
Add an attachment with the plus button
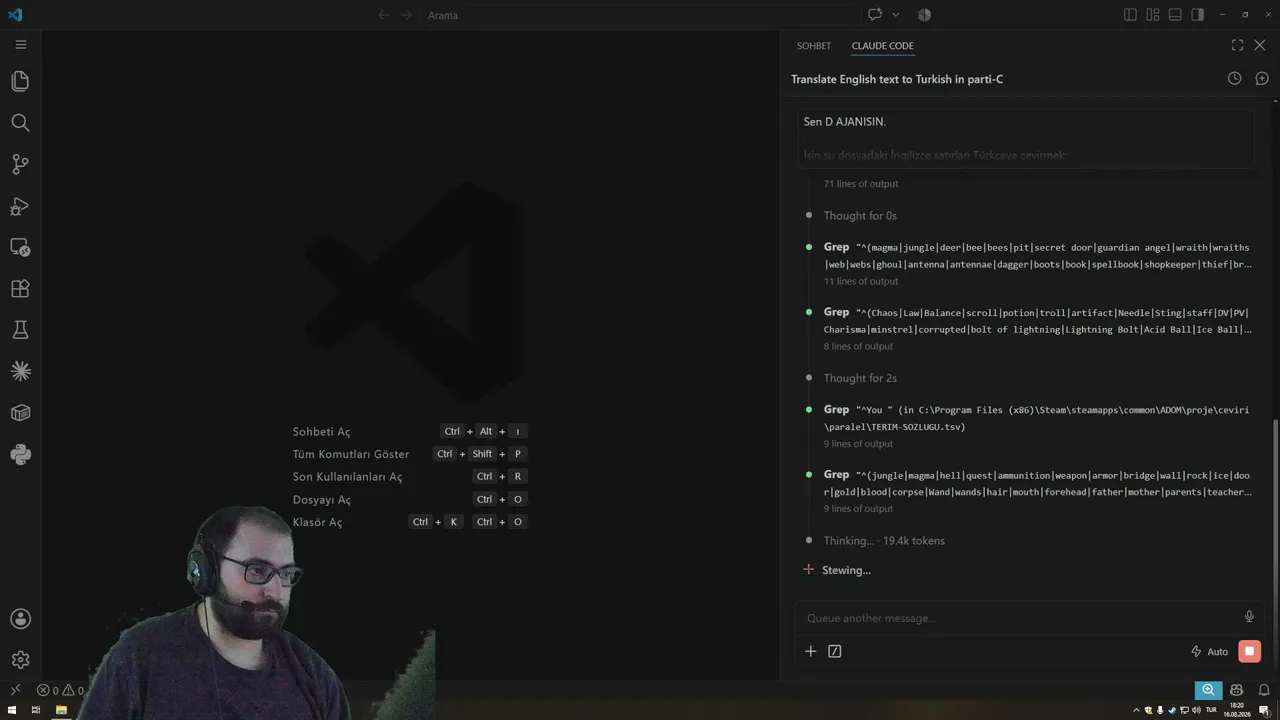point(811,652)
